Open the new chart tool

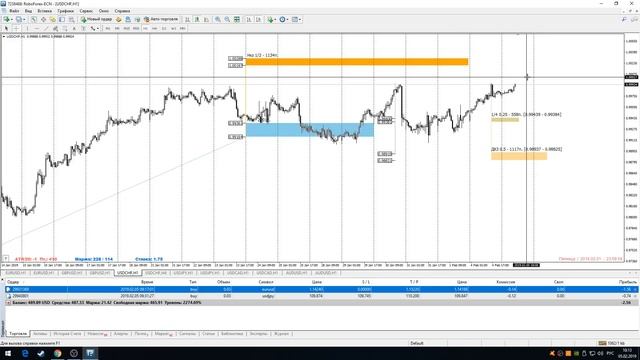(7, 20)
